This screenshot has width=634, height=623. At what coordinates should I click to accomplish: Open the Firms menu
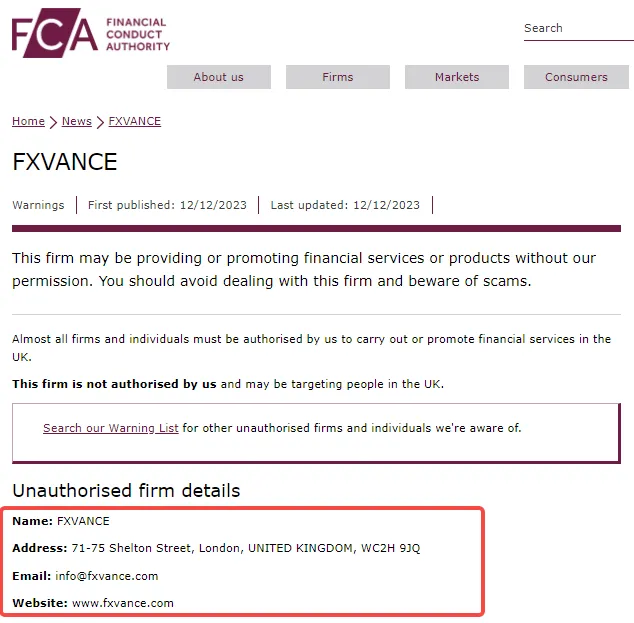[x=338, y=77]
